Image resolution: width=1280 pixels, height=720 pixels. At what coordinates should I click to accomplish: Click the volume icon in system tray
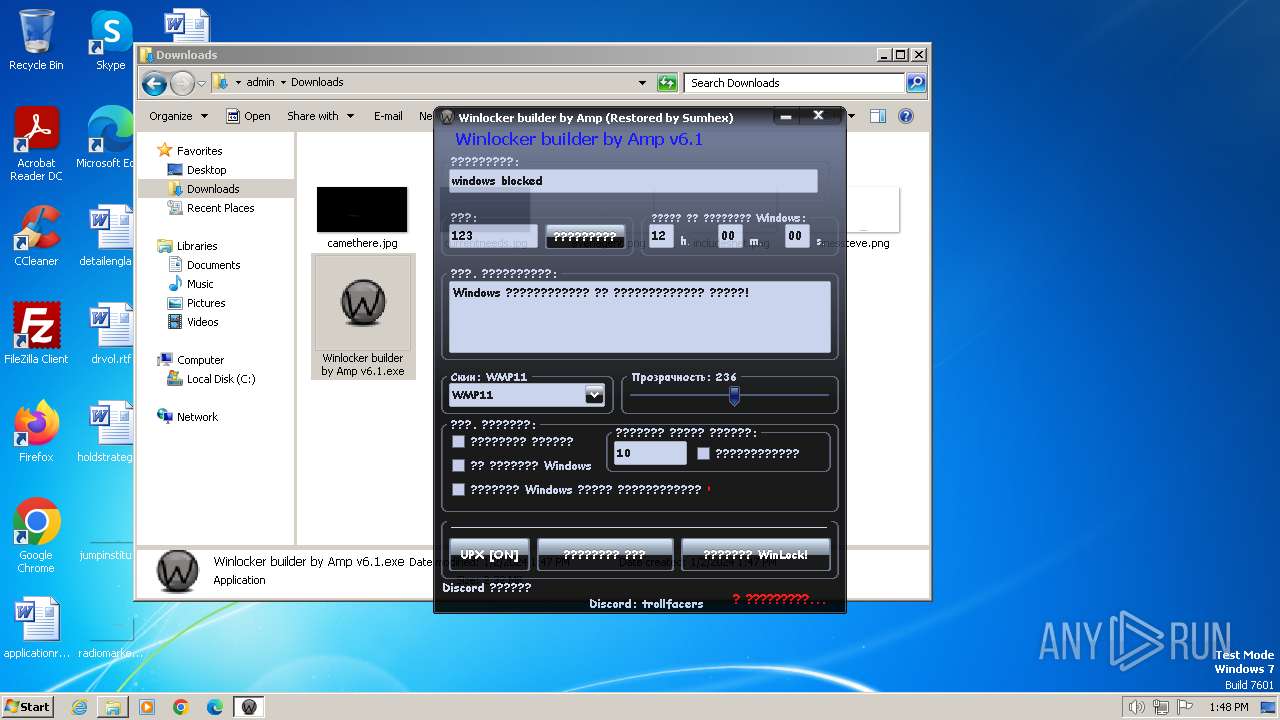coord(1136,707)
